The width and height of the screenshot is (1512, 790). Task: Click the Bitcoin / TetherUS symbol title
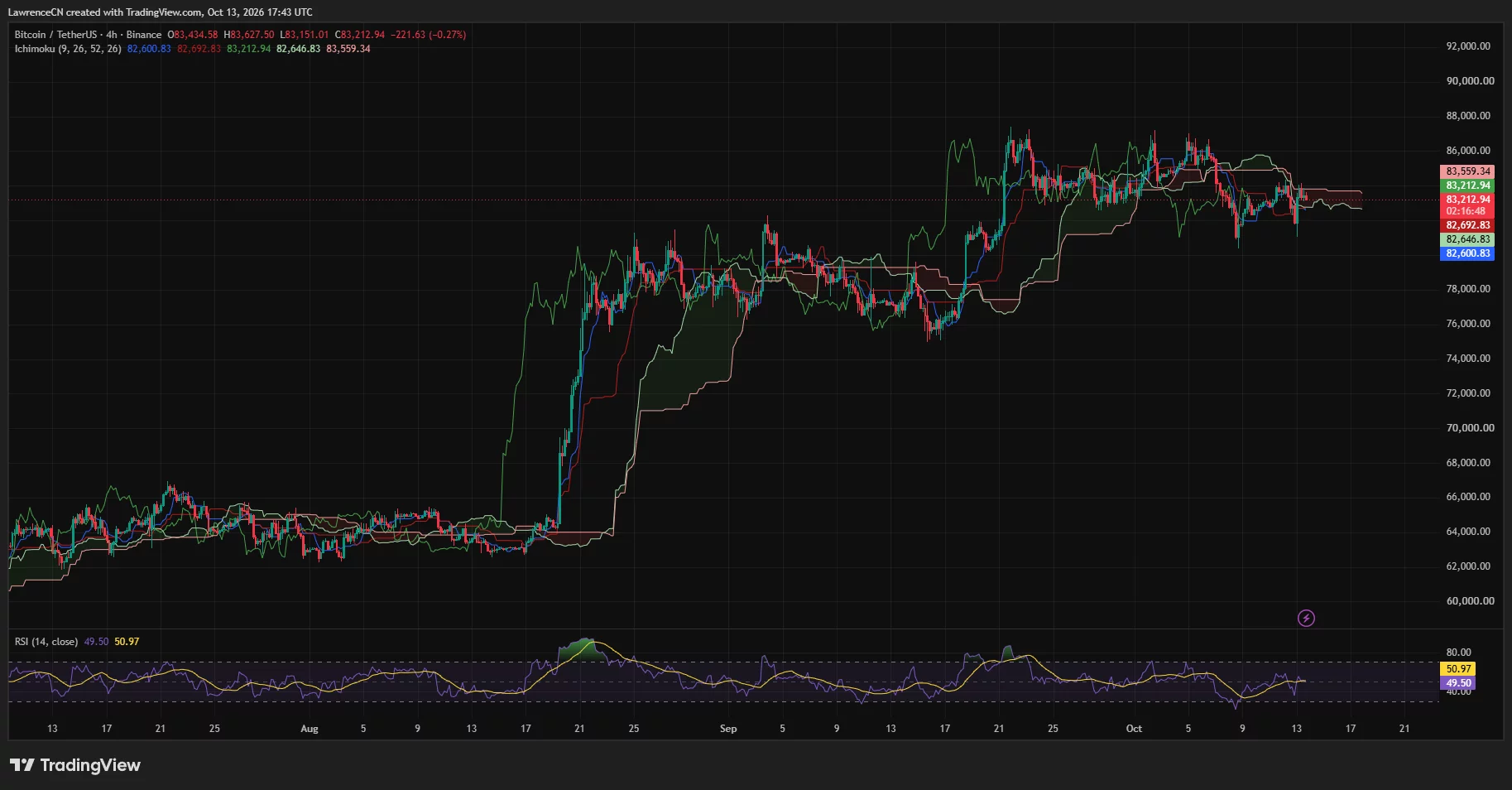coord(55,35)
